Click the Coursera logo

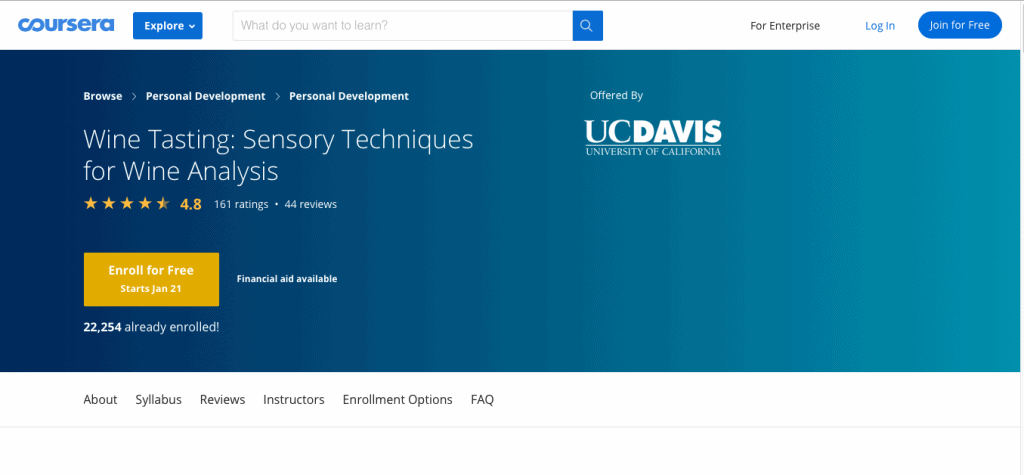(66, 25)
